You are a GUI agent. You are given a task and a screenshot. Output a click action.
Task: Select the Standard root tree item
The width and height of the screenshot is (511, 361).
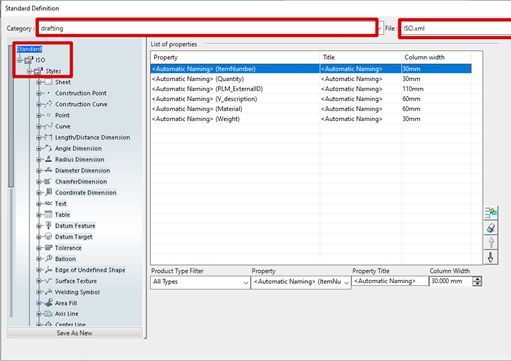coord(29,49)
